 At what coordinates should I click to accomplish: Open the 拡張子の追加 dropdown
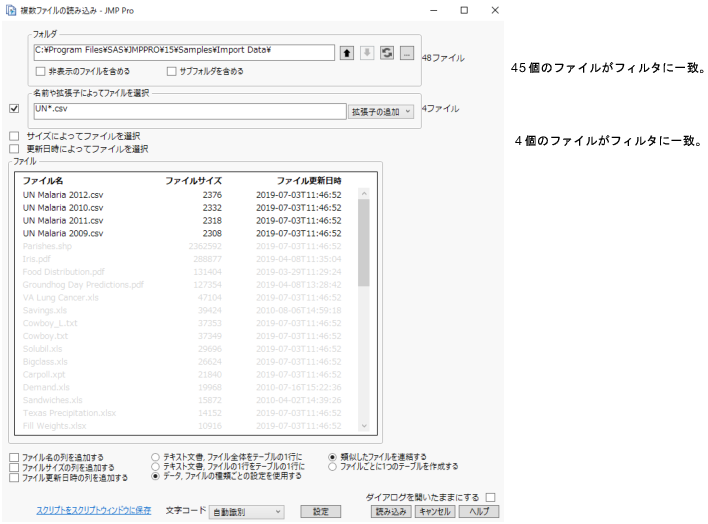[381, 112]
